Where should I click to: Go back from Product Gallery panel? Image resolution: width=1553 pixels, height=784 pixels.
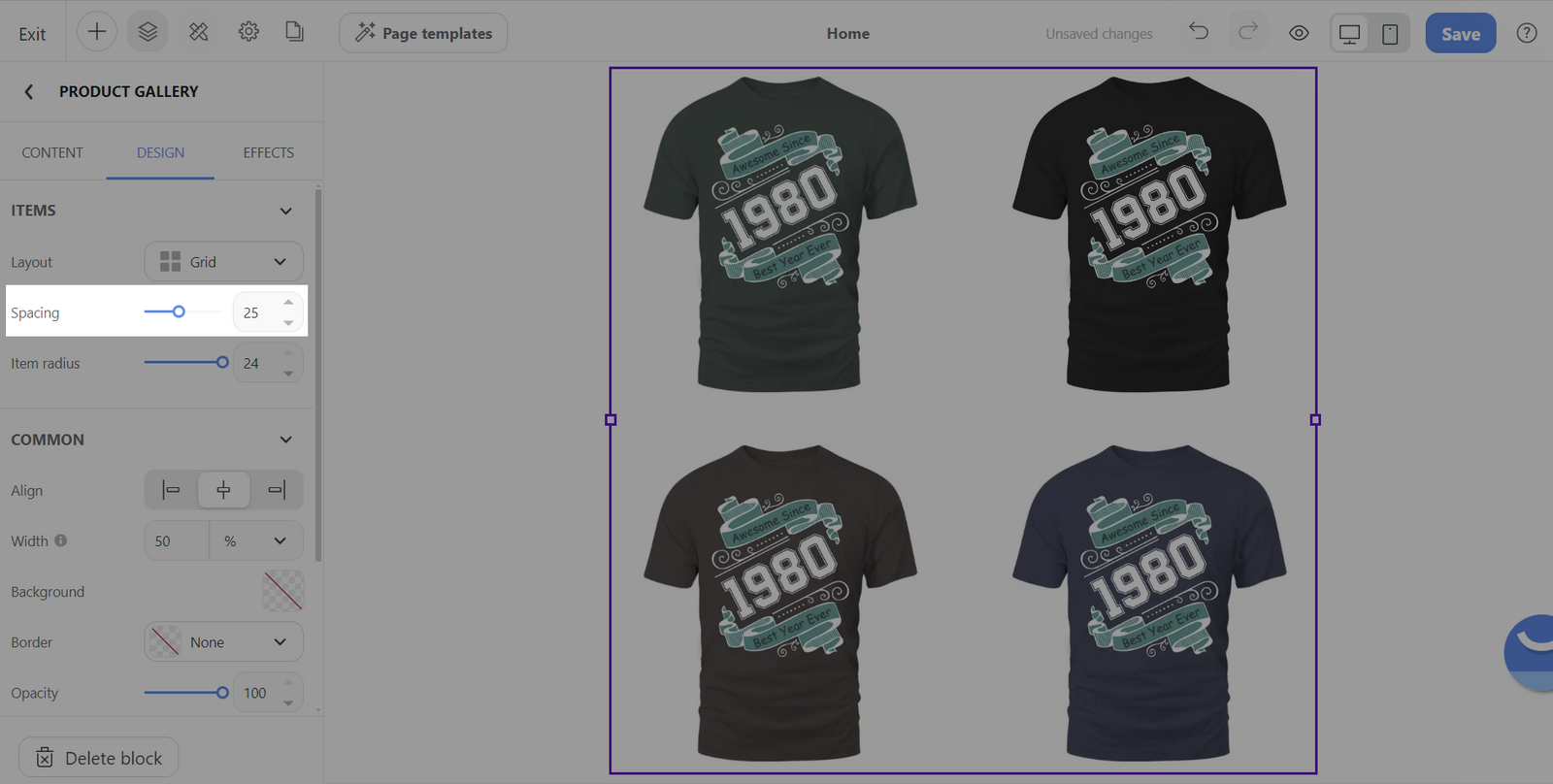pyautogui.click(x=29, y=91)
